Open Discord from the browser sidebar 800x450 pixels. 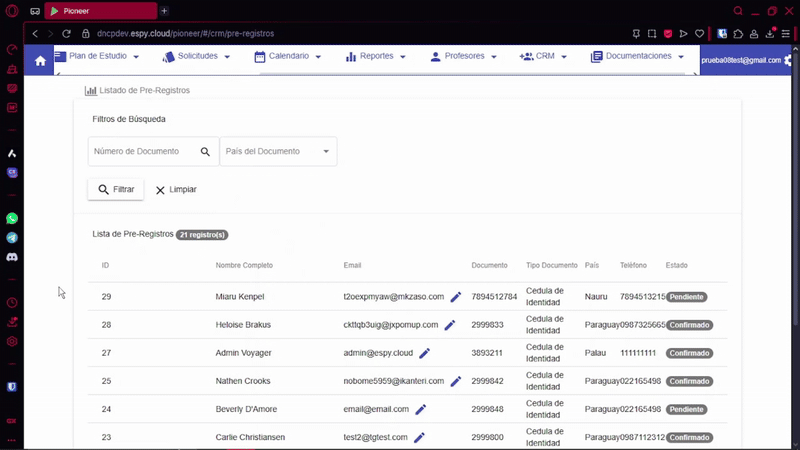point(12,258)
